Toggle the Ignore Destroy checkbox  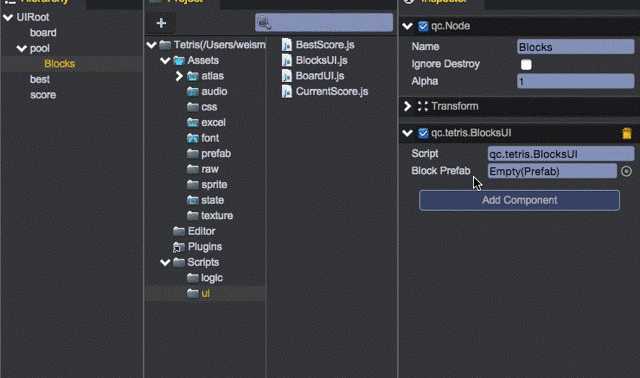[x=526, y=64]
